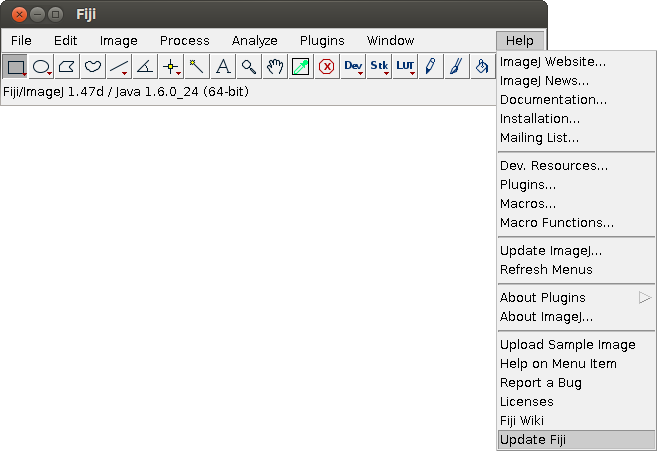The width and height of the screenshot is (657, 451).
Task: Select Macro Functions... menu entry
Action: click(x=576, y=223)
